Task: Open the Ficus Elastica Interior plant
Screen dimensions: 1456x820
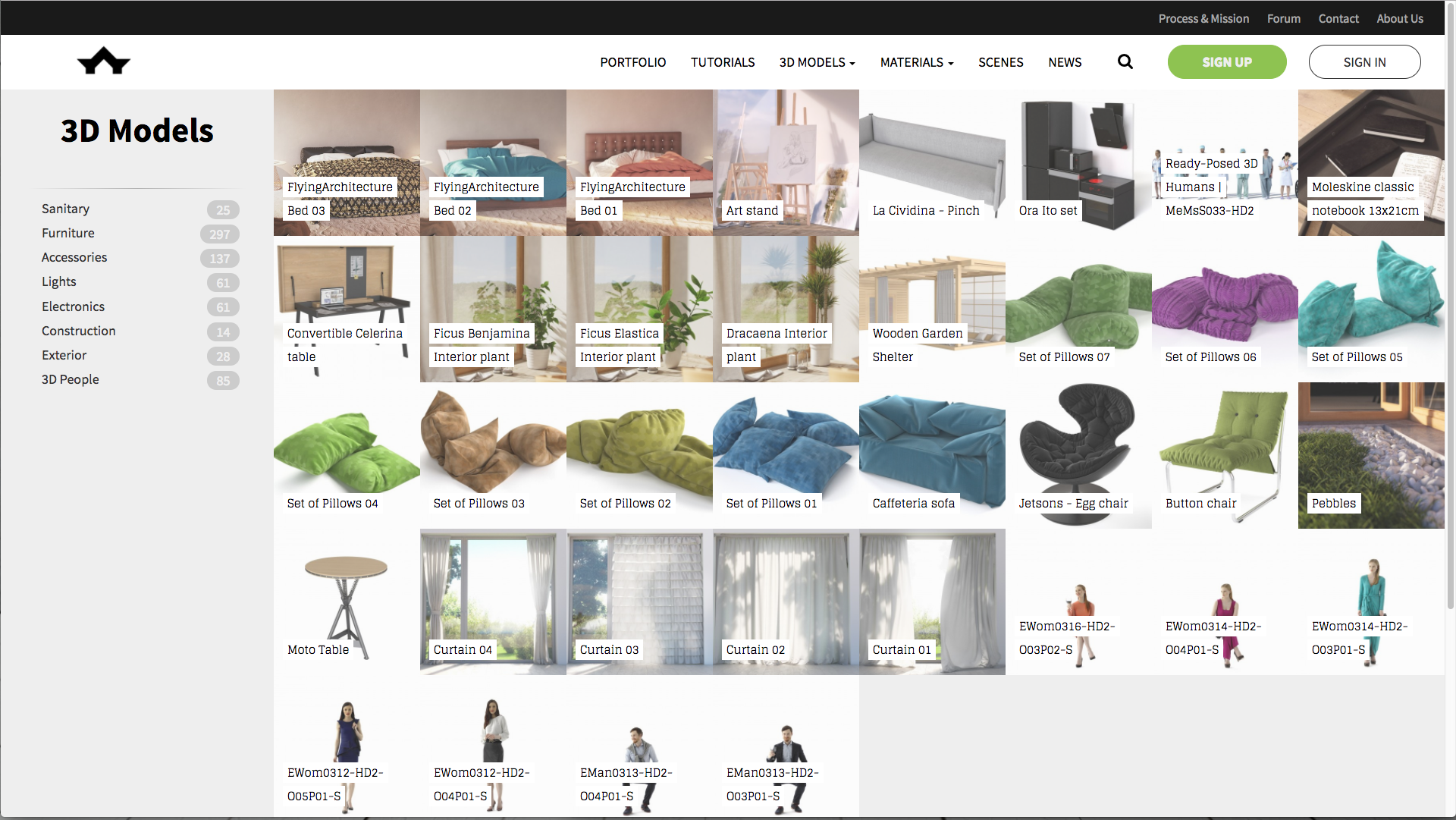Action: 639,309
